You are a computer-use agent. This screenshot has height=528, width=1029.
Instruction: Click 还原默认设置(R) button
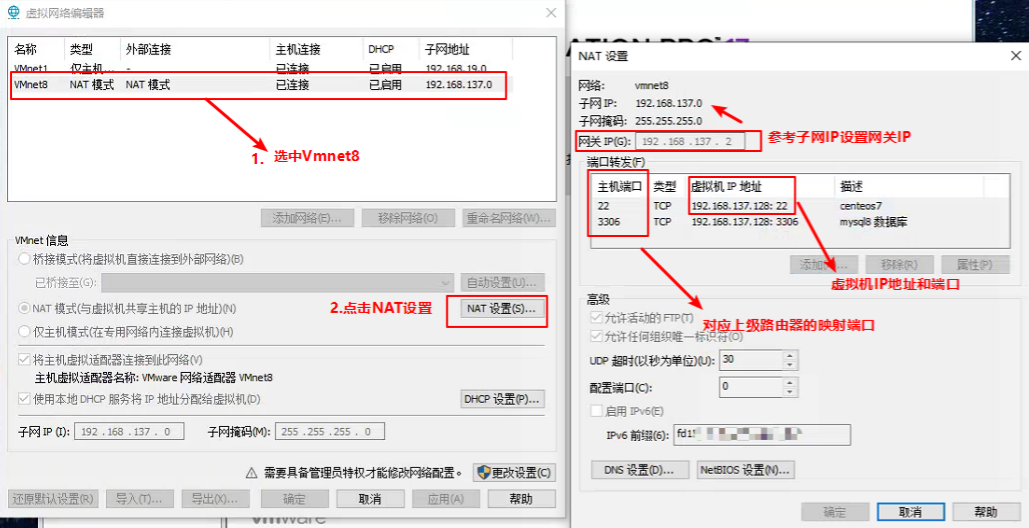(x=54, y=499)
